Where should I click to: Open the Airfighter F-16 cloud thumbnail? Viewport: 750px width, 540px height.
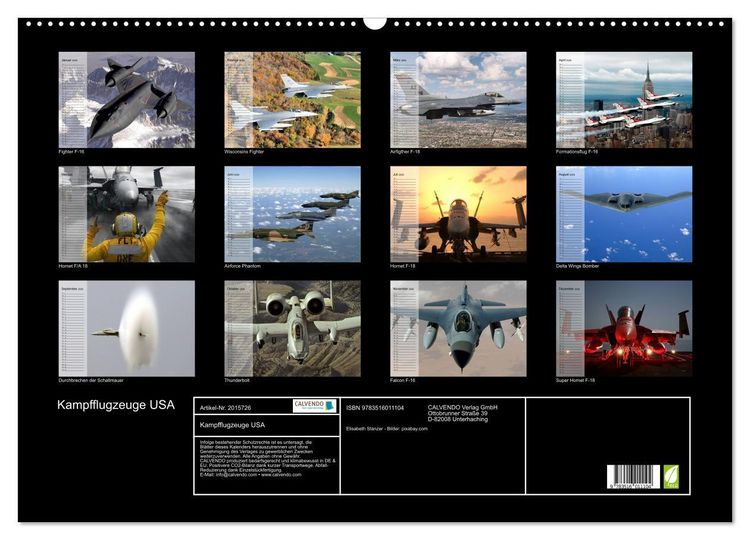pos(458,99)
